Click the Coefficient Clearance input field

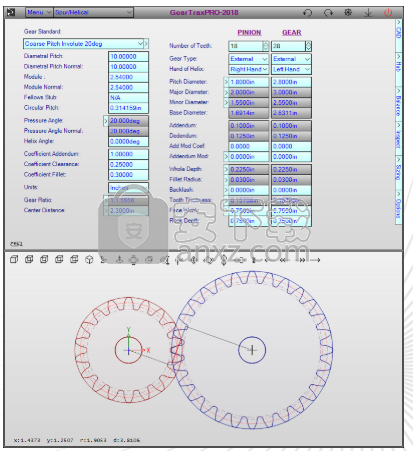(128, 165)
